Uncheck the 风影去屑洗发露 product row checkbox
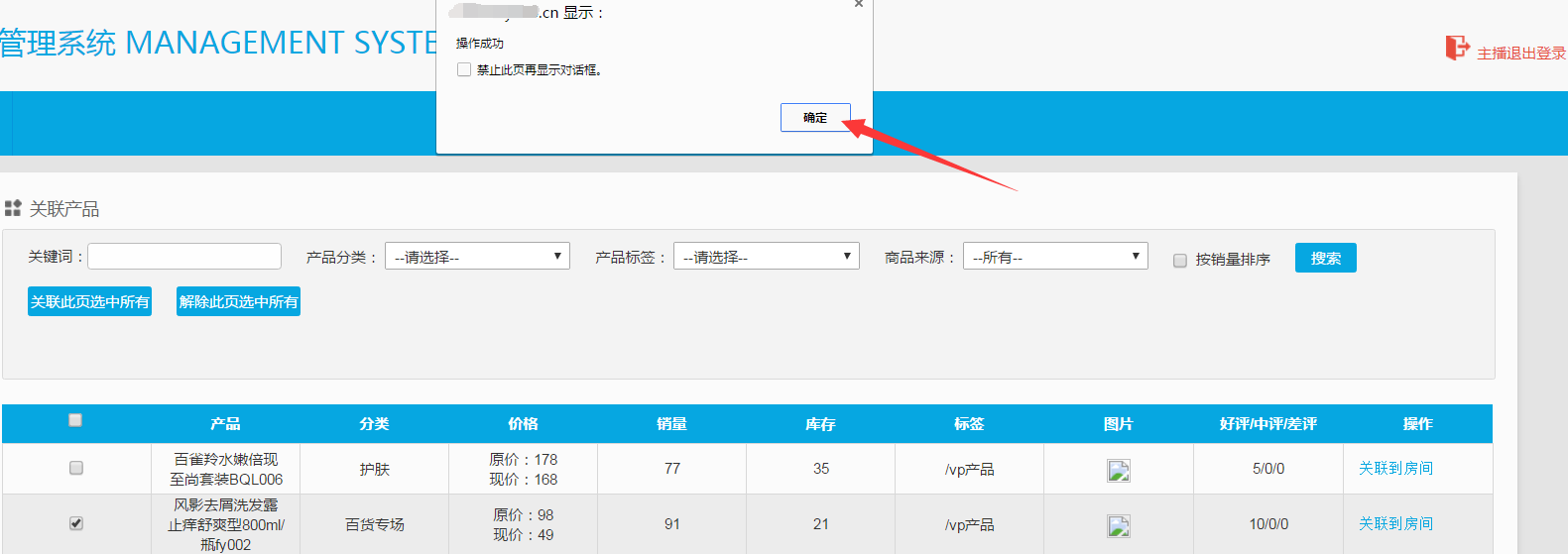 76,523
